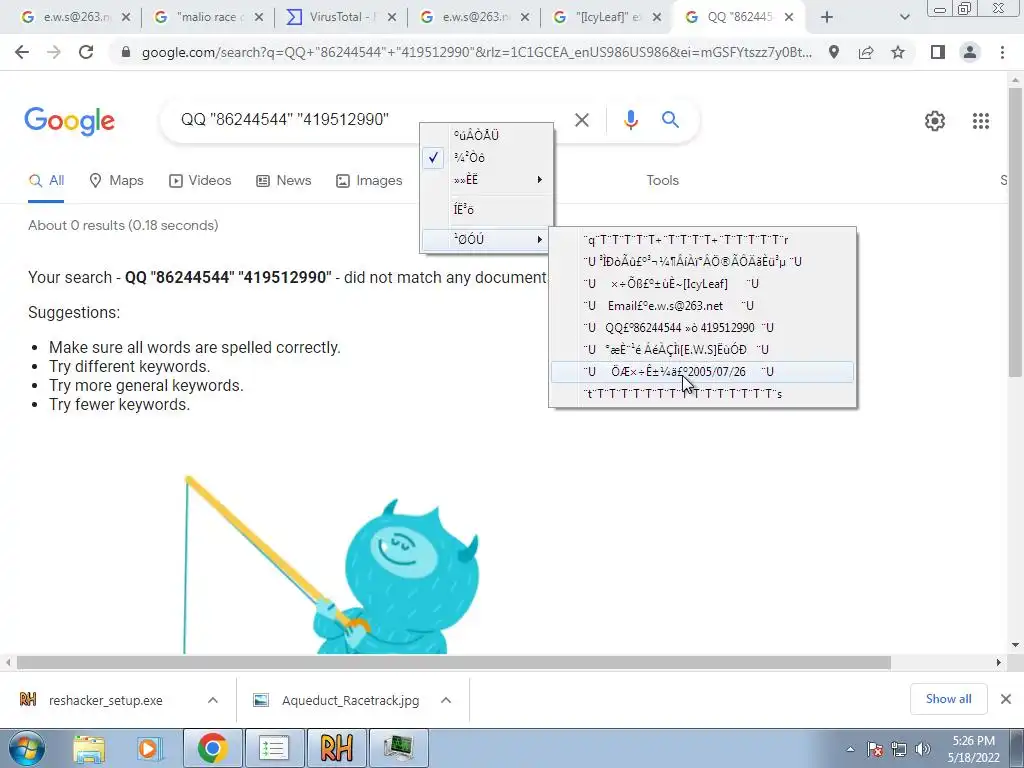Click the browser forward arrow
1024x768 pixels.
(x=54, y=52)
